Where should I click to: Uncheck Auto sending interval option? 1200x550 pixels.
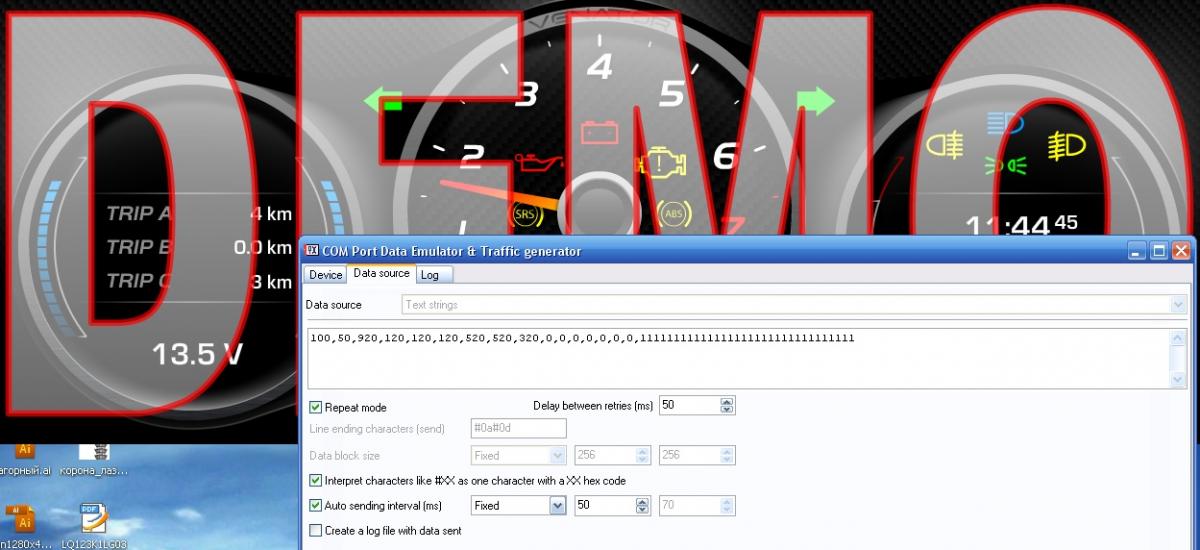(x=316, y=506)
